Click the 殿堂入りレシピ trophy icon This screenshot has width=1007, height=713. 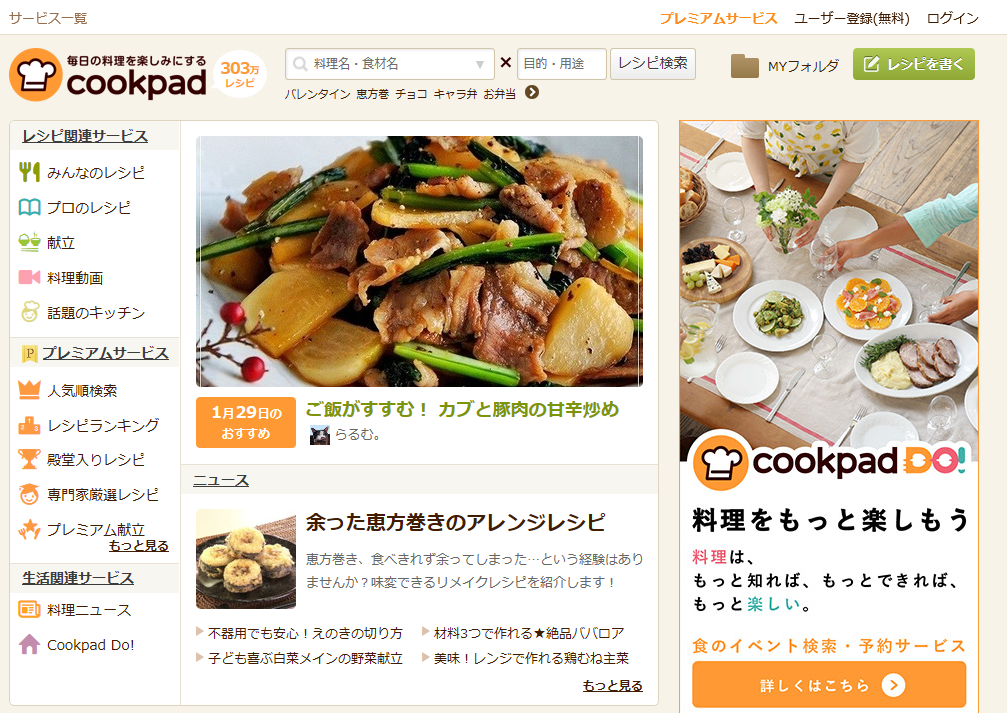tap(29, 459)
